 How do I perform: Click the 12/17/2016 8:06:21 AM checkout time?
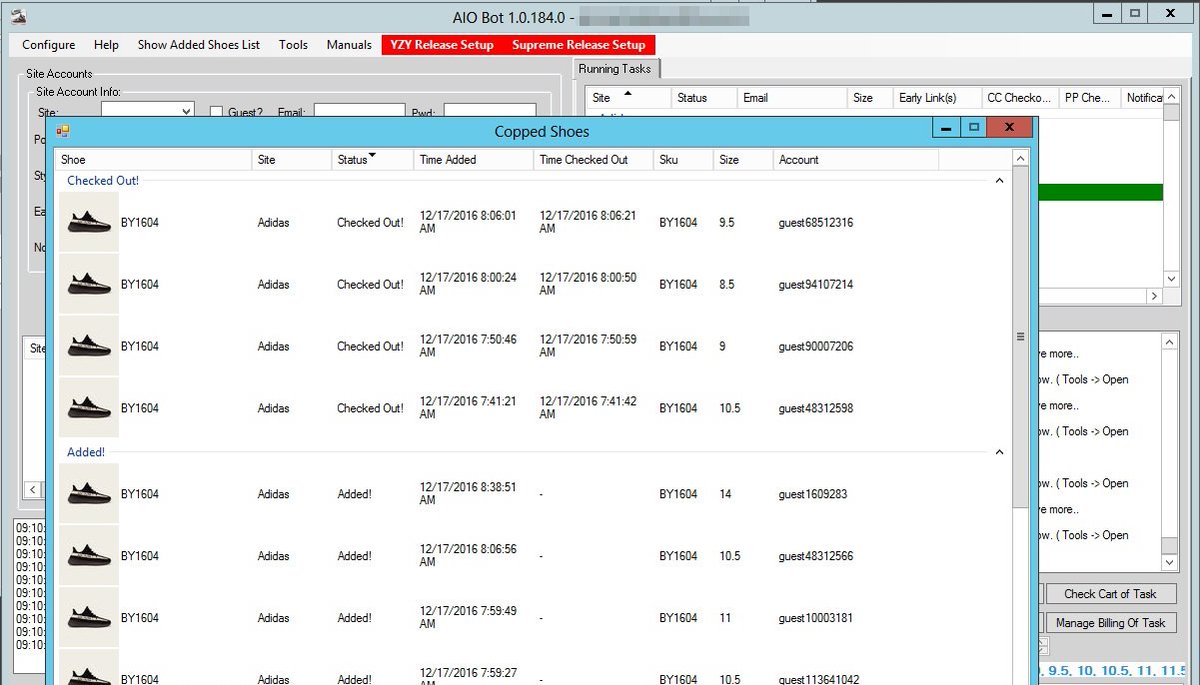tap(589, 221)
